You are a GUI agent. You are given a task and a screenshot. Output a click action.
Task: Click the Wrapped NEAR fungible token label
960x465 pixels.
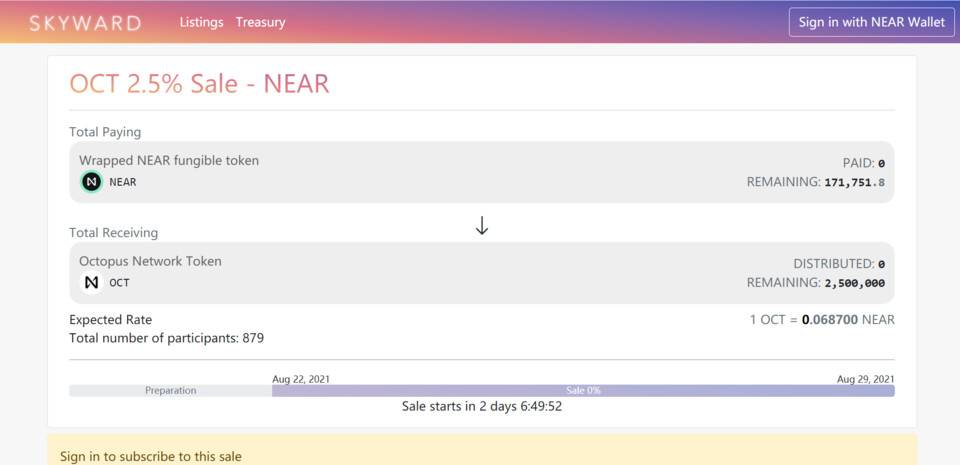tap(169, 160)
